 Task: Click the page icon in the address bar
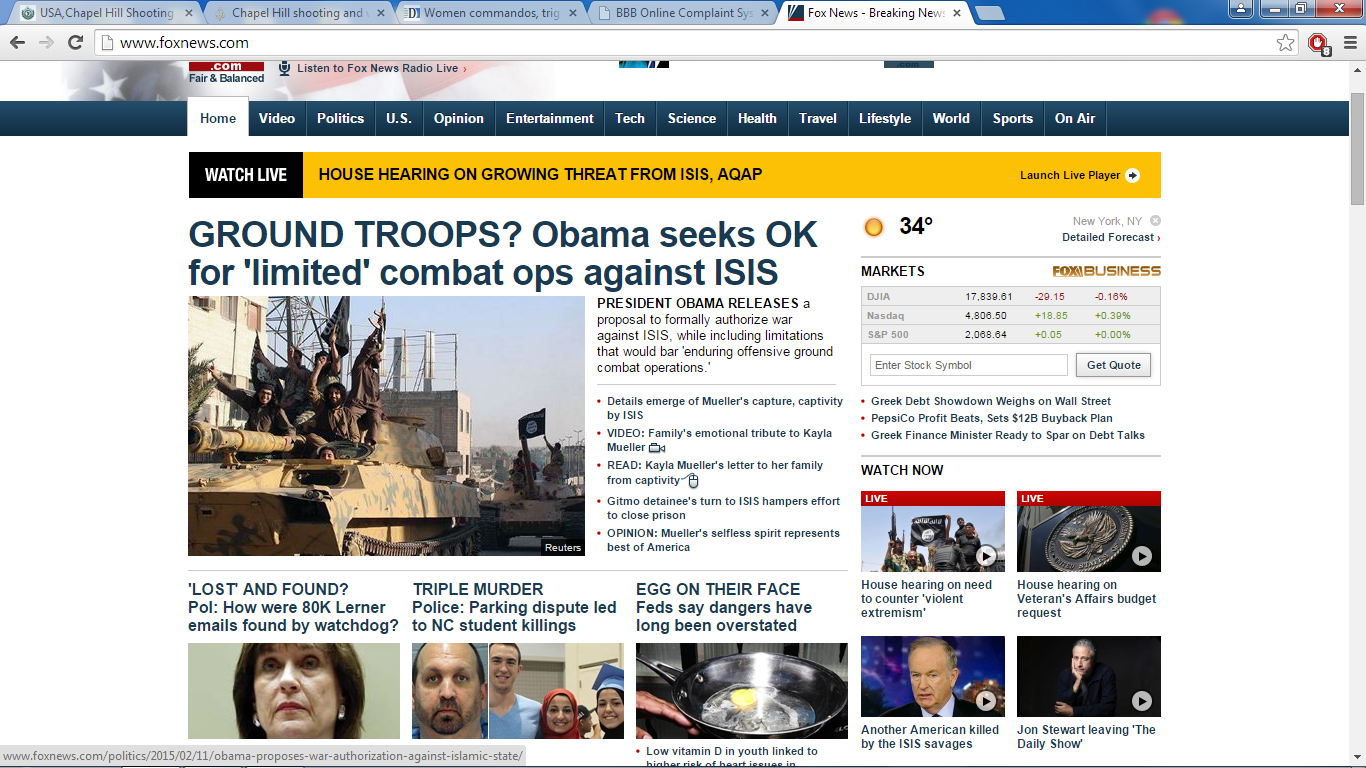pos(107,43)
